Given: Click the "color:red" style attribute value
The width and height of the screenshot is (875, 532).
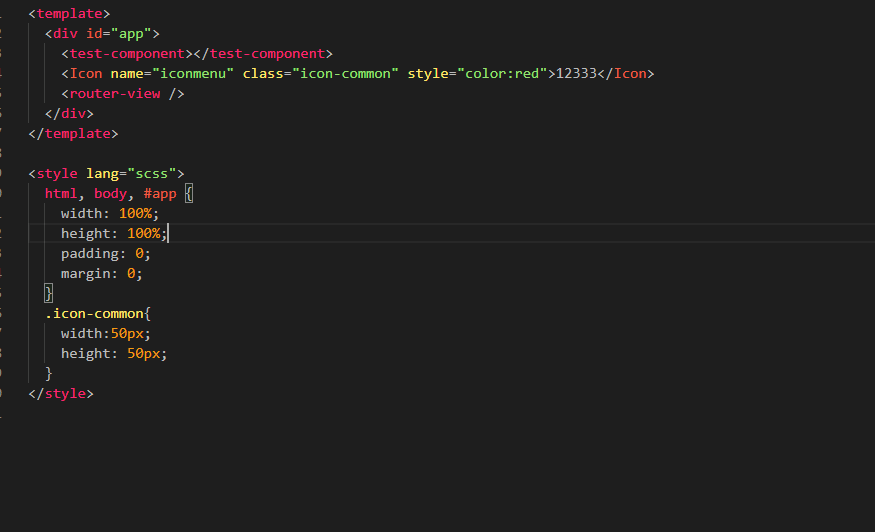Looking at the screenshot, I should pos(502,74).
